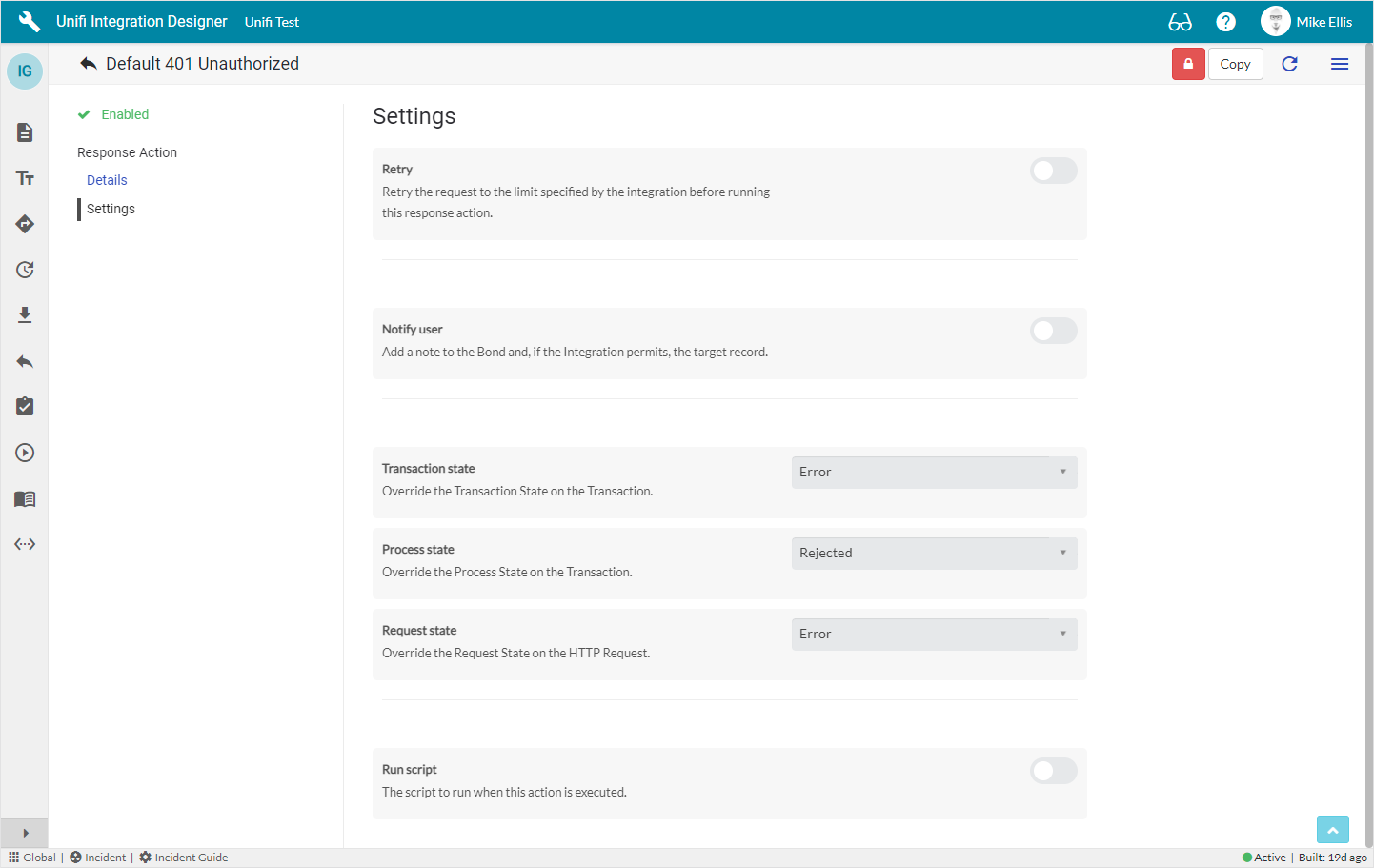
Task: Open the tasks clipboard icon in sidebar
Action: point(25,406)
